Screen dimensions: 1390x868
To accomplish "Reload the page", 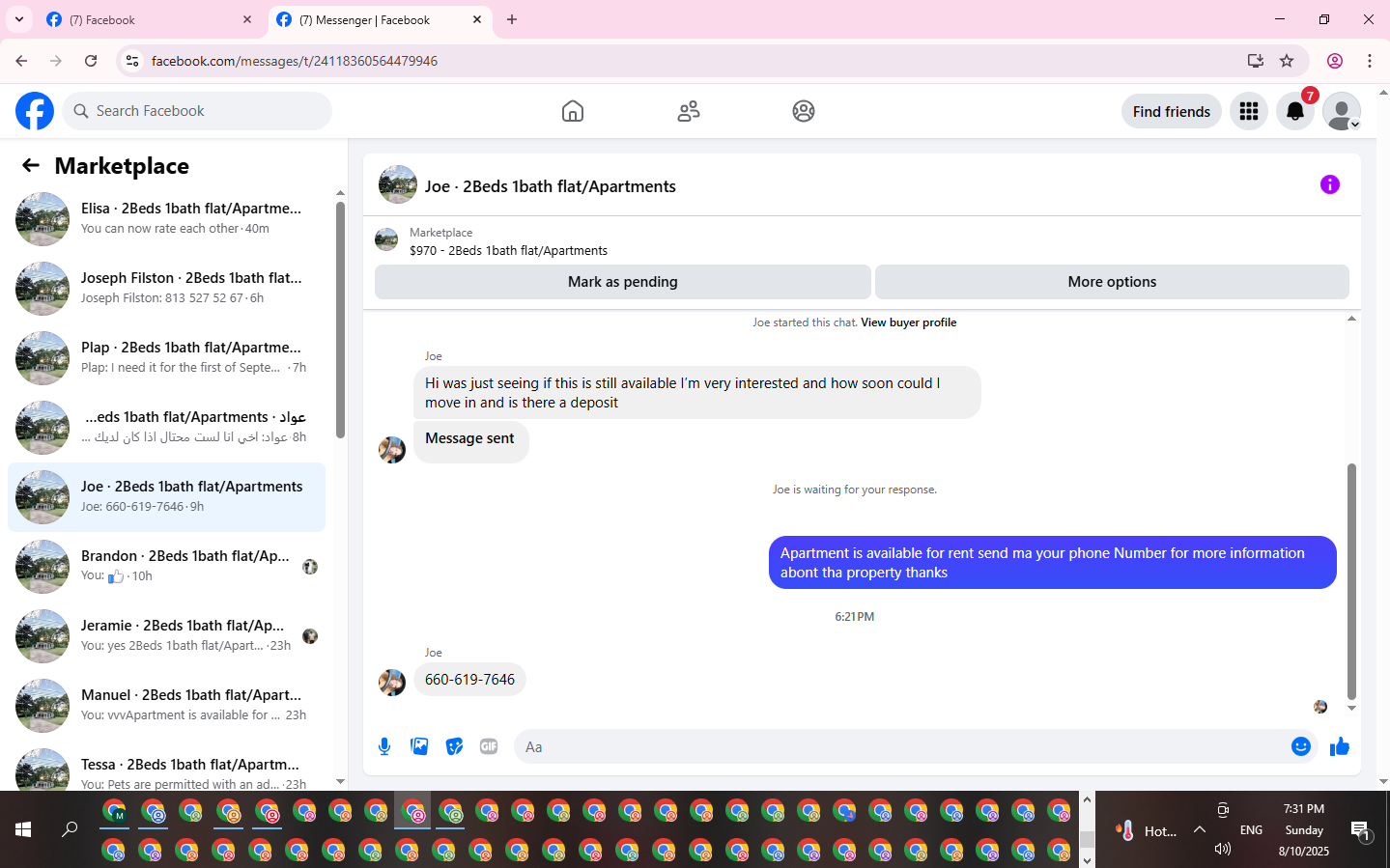I will (x=91, y=61).
